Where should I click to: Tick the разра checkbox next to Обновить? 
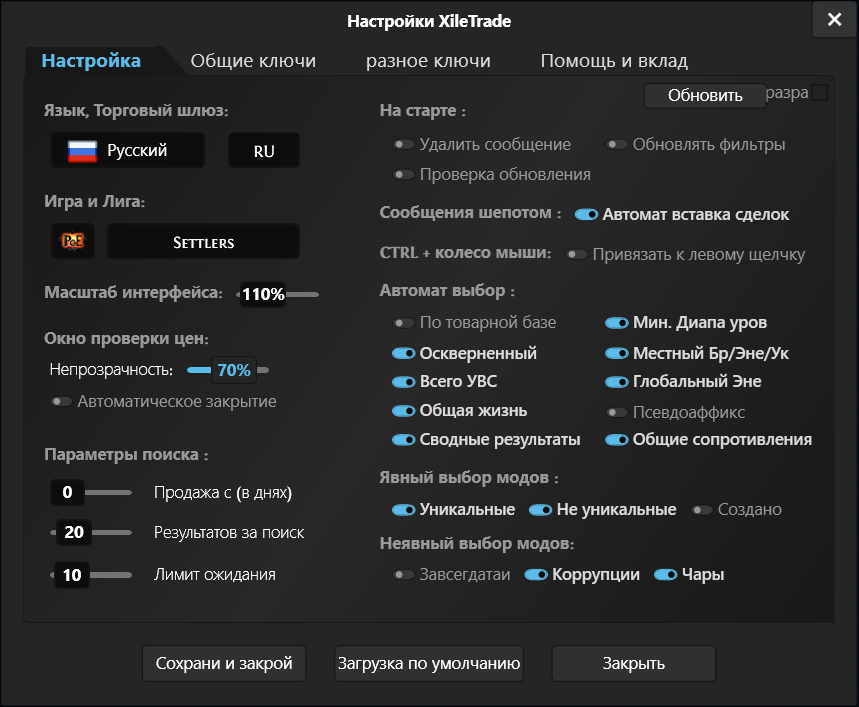pos(819,93)
